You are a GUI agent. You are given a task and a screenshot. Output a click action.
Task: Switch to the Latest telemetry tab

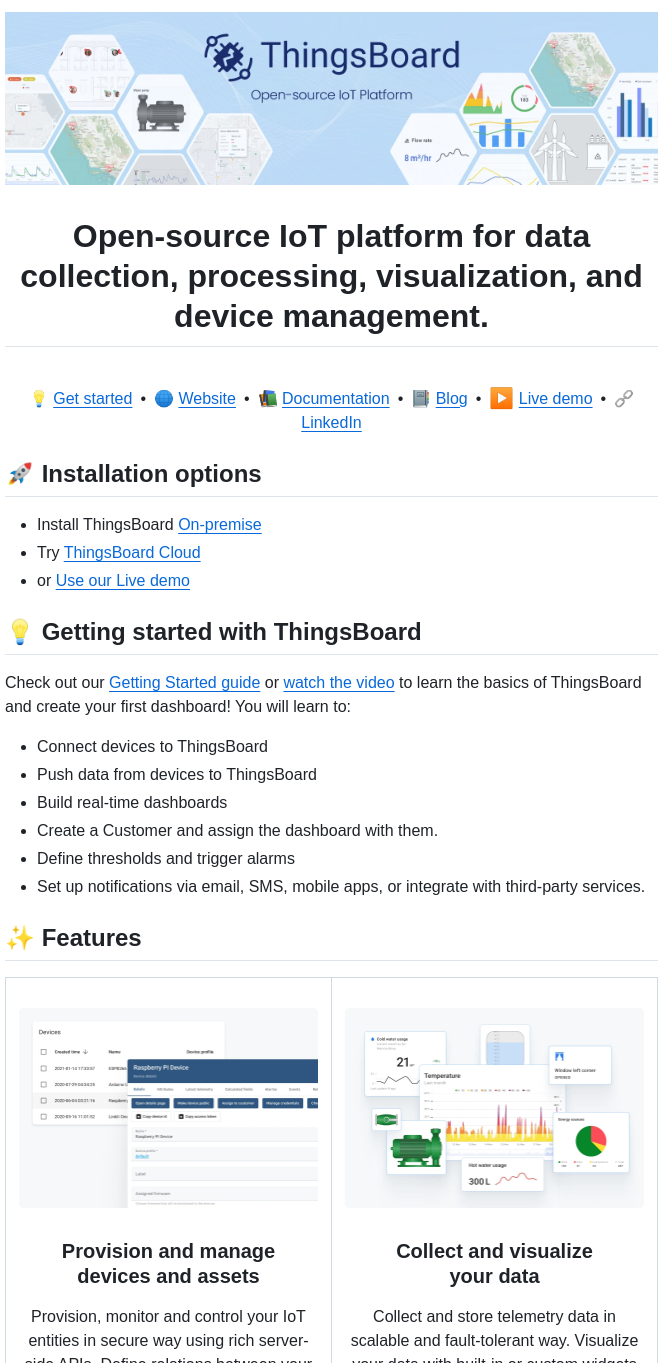click(x=197, y=1088)
